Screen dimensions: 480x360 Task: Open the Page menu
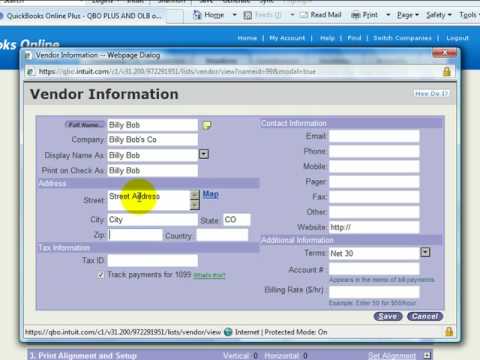tap(408, 15)
